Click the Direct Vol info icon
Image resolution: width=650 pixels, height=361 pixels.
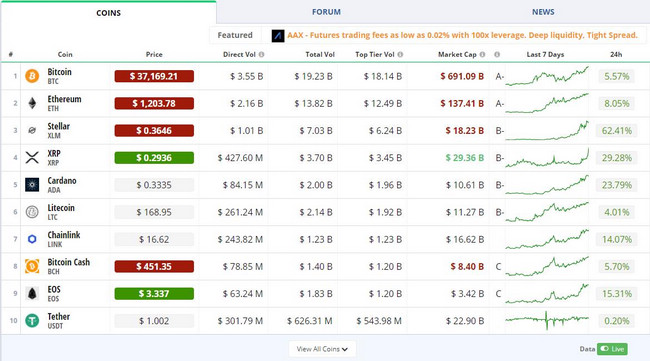pos(262,54)
